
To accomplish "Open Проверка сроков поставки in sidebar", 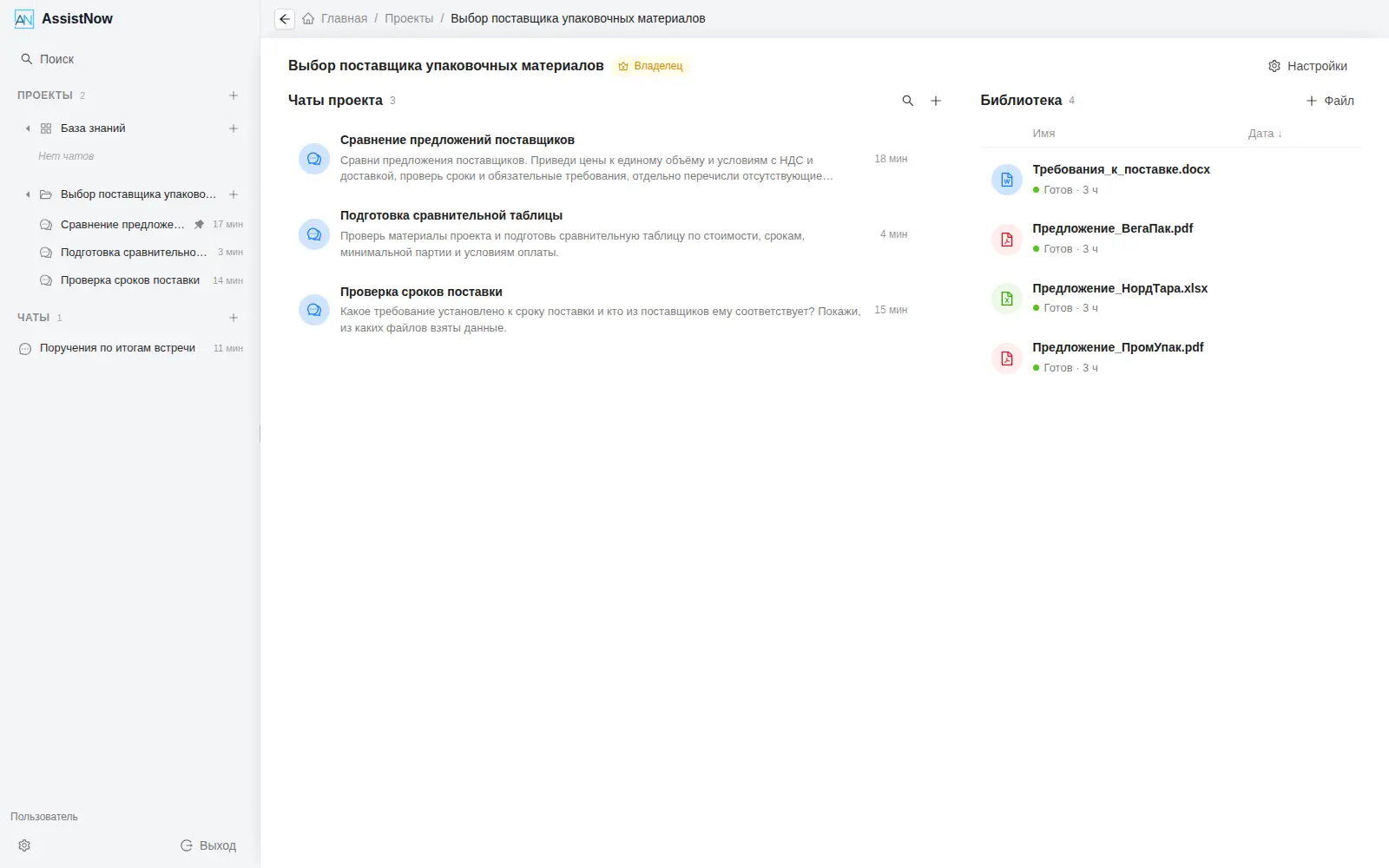I will point(142,280).
